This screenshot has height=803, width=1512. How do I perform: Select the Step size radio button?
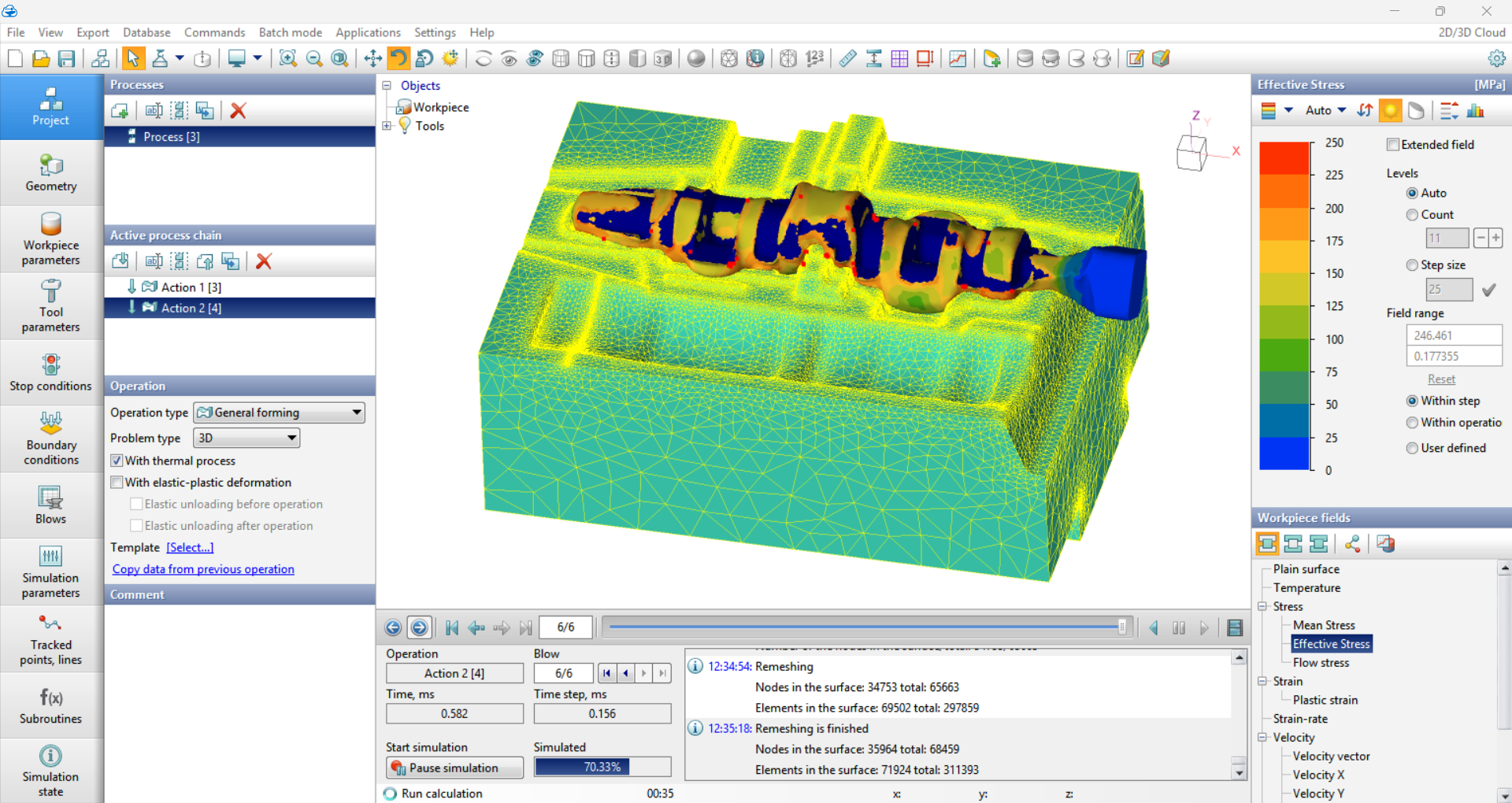[1412, 265]
